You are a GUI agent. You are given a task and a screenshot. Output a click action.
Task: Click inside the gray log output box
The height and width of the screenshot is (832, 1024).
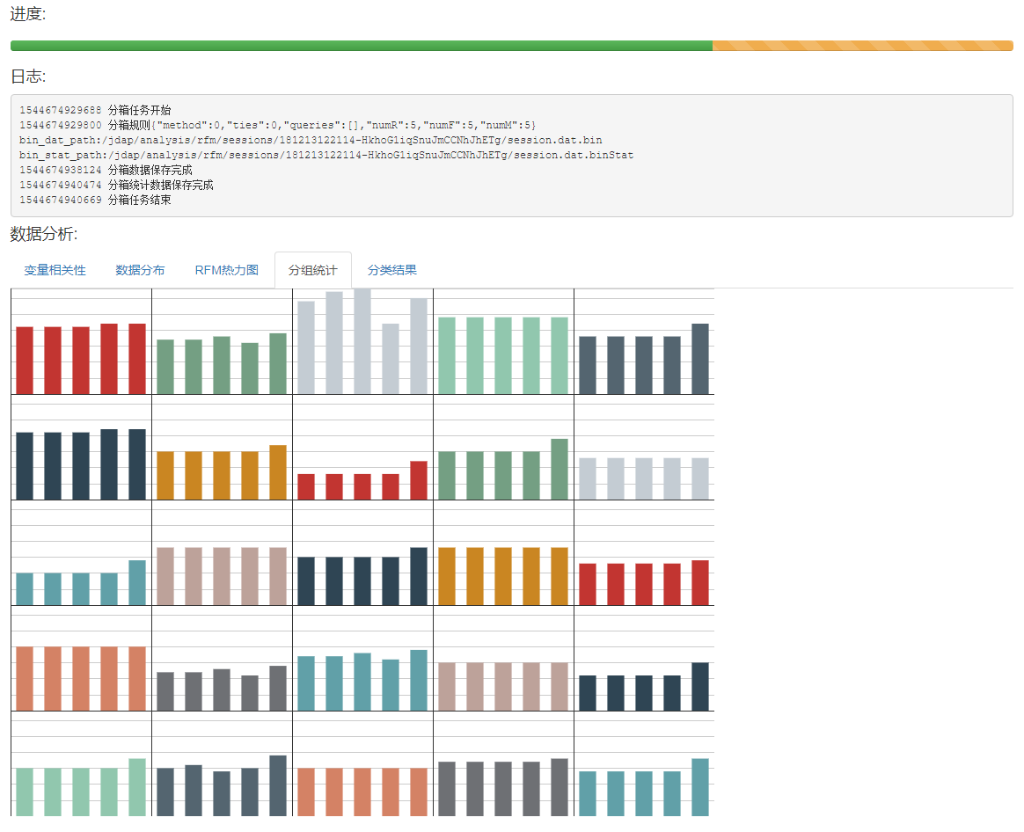coord(511,155)
